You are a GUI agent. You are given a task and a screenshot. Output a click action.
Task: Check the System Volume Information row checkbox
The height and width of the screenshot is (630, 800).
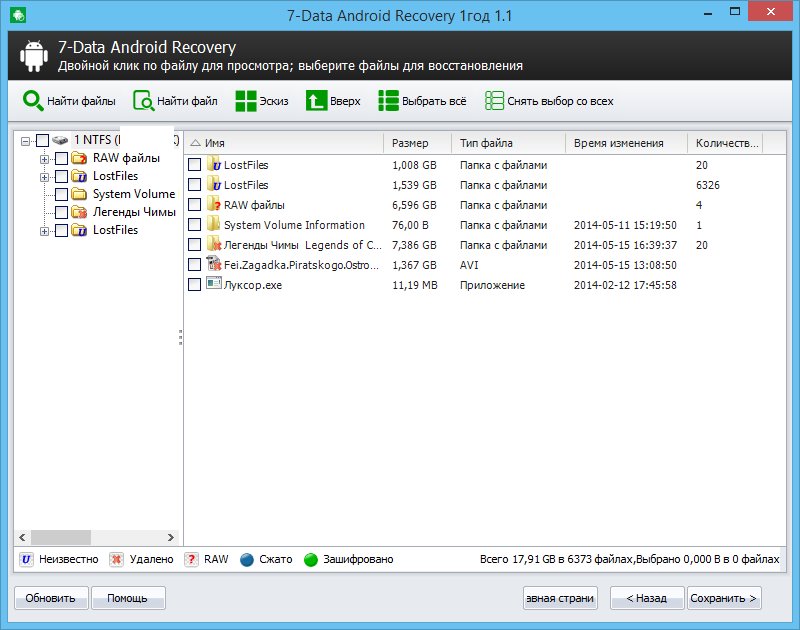194,224
